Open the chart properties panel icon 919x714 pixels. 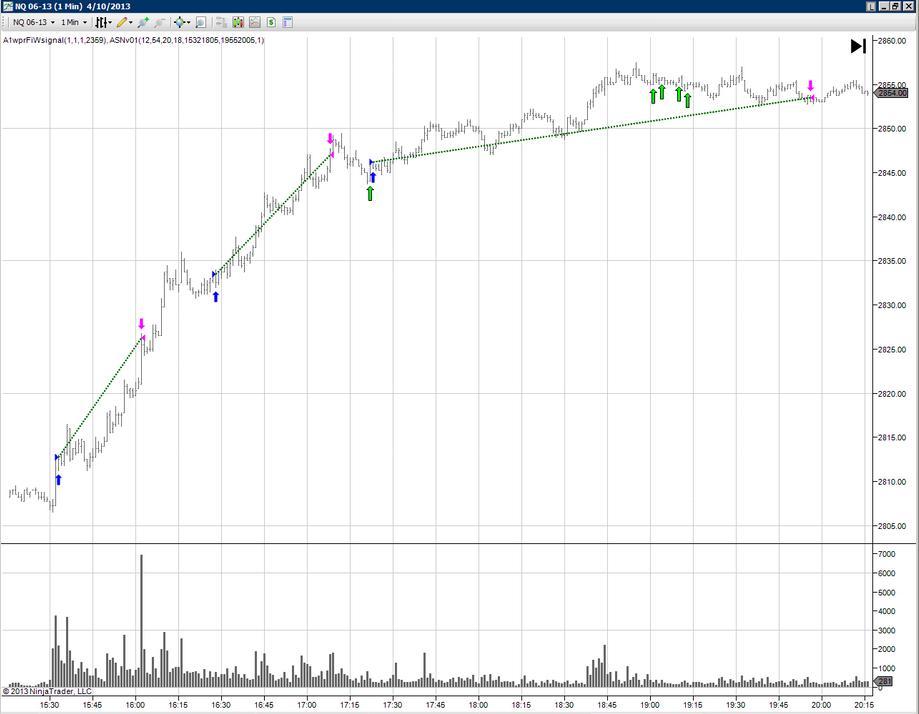pyautogui.click(x=287, y=22)
